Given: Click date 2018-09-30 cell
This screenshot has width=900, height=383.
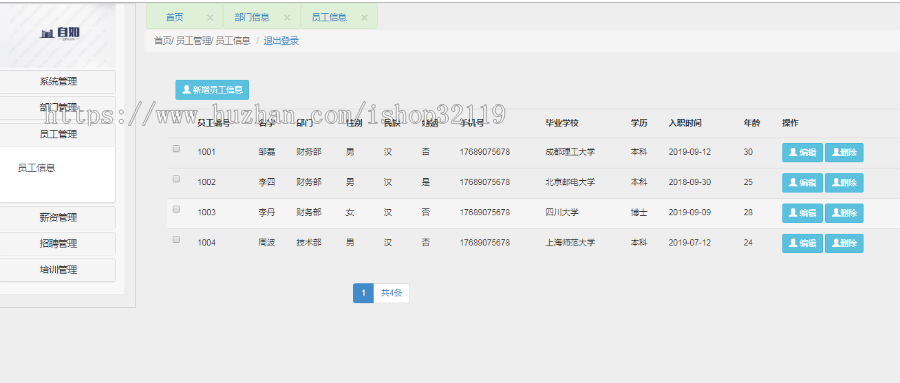Looking at the screenshot, I should [689, 182].
